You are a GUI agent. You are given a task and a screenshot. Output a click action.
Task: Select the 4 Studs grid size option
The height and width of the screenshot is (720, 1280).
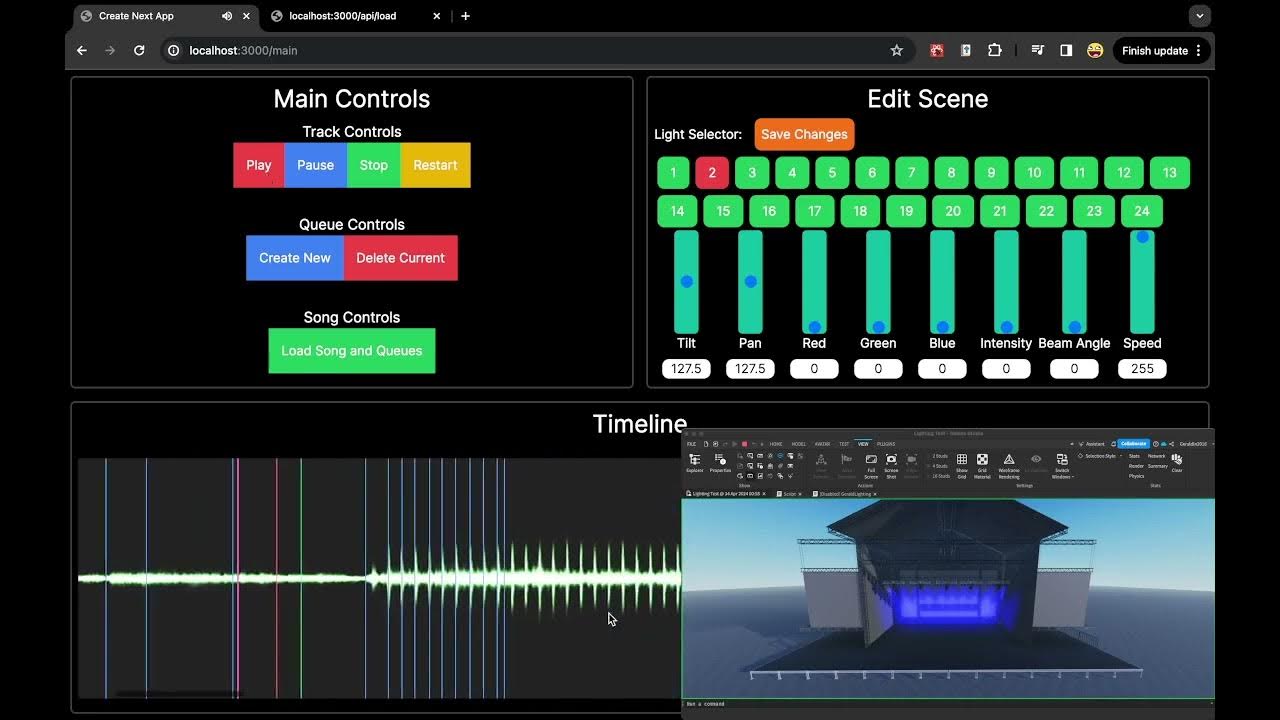point(939,465)
